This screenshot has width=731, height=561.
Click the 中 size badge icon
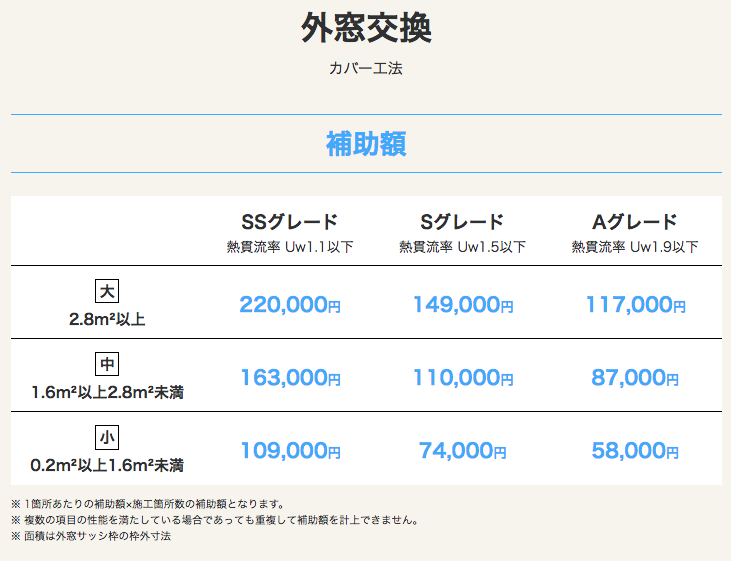point(107,364)
